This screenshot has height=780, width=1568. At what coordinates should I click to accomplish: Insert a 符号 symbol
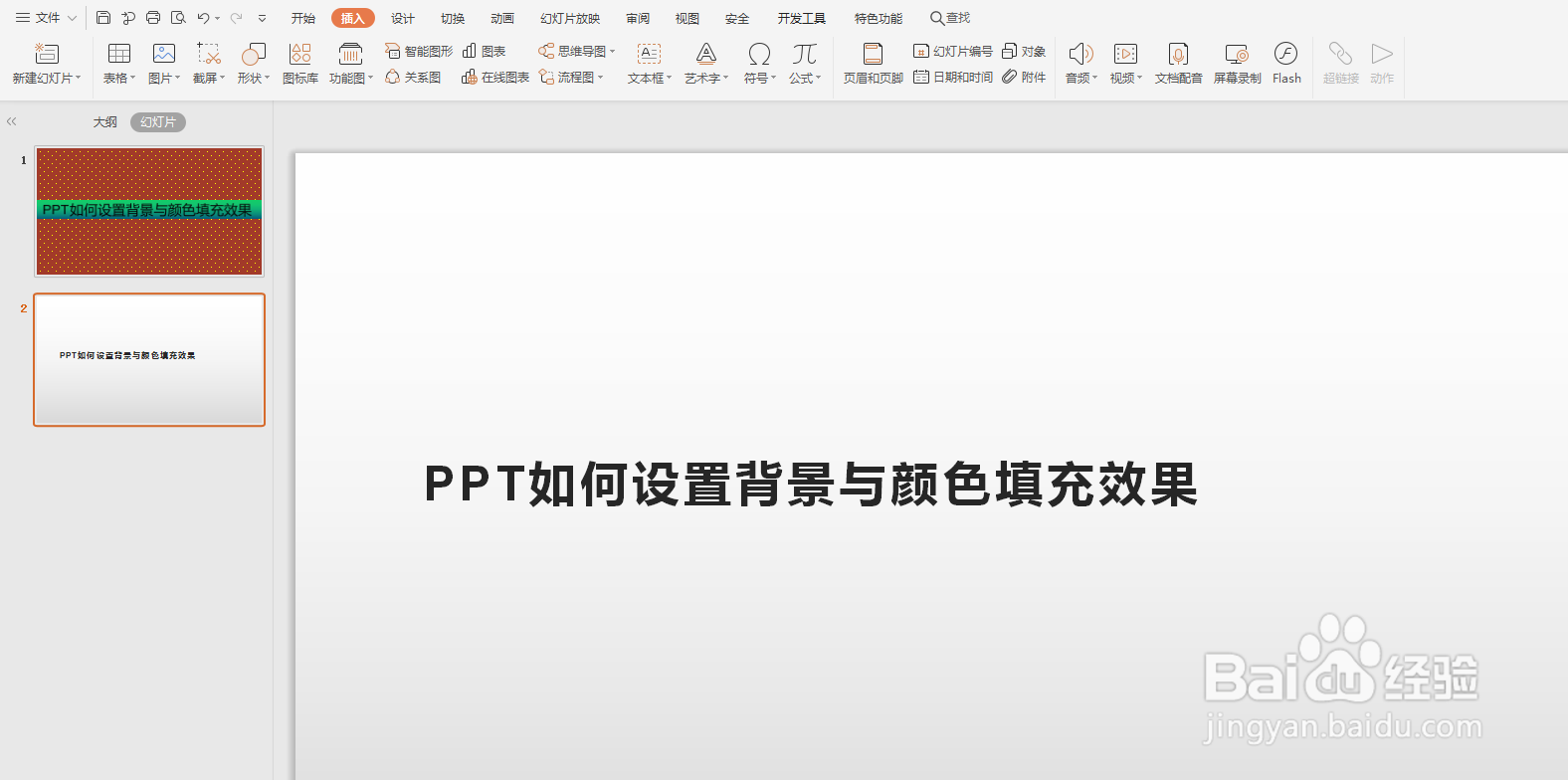(x=760, y=63)
